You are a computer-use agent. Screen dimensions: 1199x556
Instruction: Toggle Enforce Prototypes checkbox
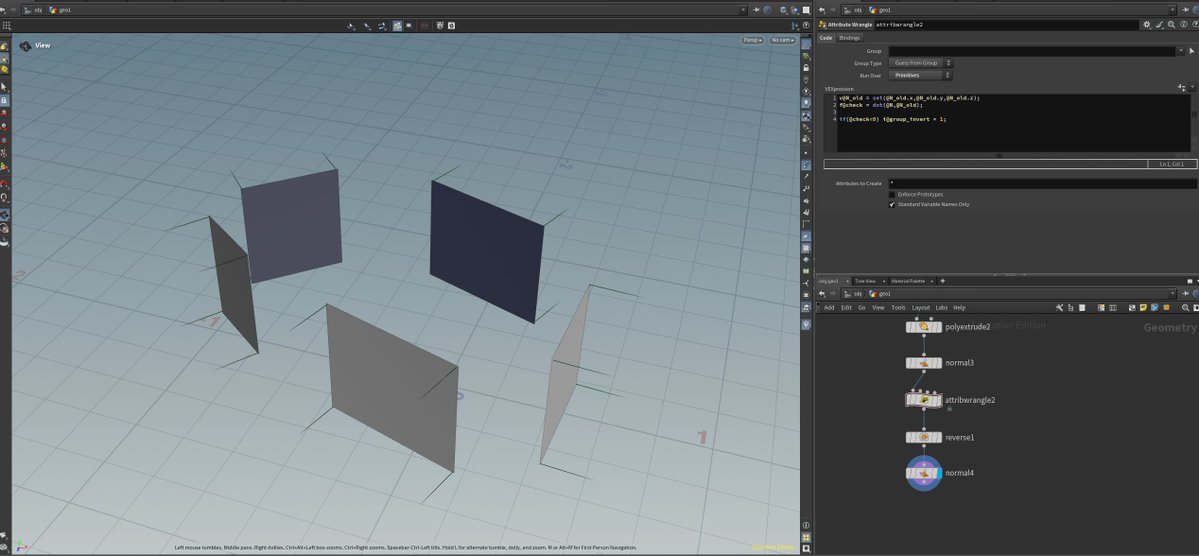tap(892, 194)
